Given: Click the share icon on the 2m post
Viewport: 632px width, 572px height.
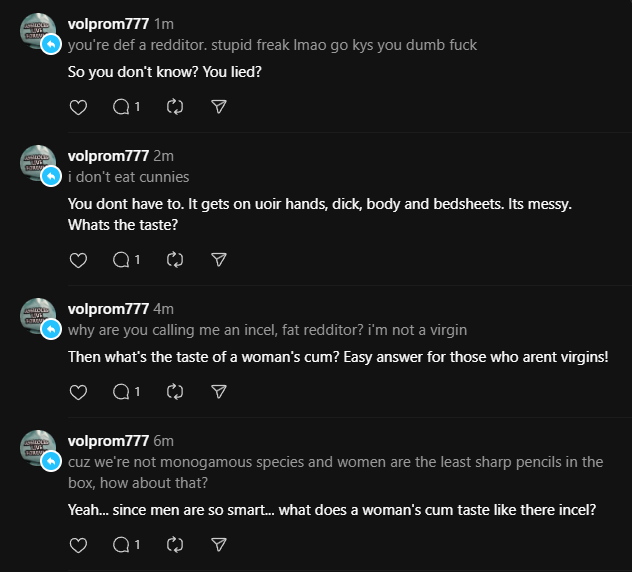Looking at the screenshot, I should point(219,260).
